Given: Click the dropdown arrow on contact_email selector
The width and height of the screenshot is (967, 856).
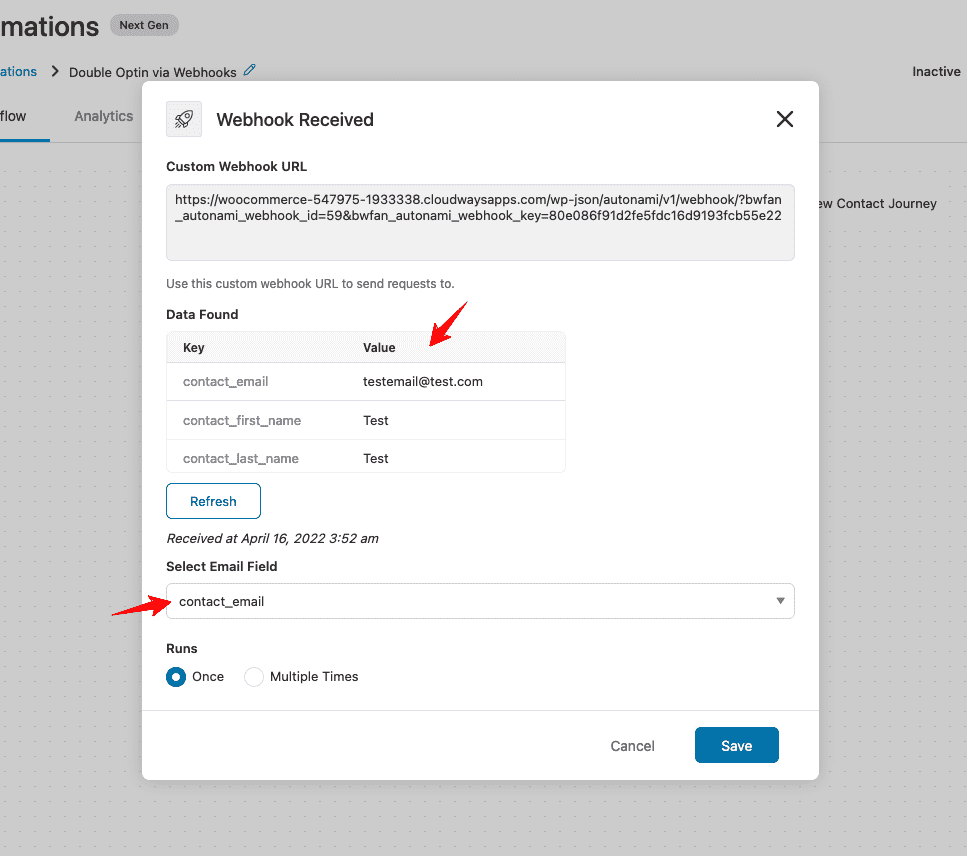Looking at the screenshot, I should (780, 601).
